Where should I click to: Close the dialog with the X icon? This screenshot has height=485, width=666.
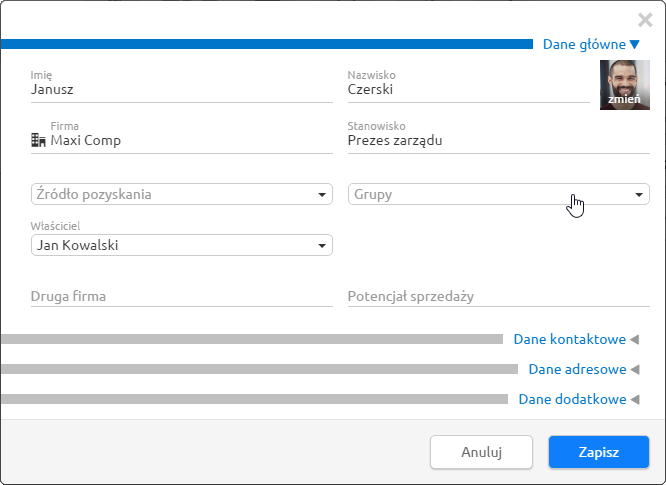[x=645, y=20]
